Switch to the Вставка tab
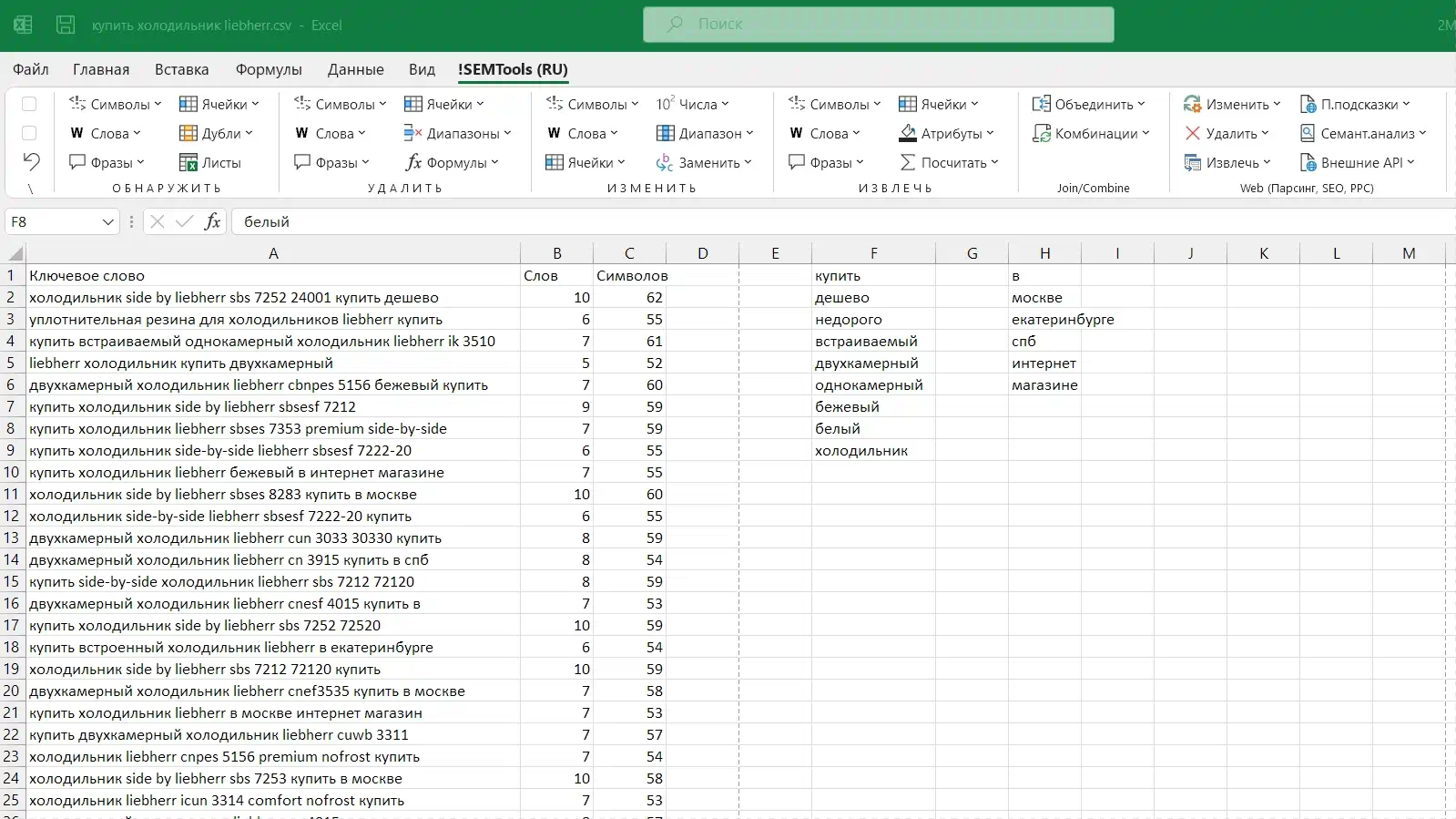 [181, 69]
